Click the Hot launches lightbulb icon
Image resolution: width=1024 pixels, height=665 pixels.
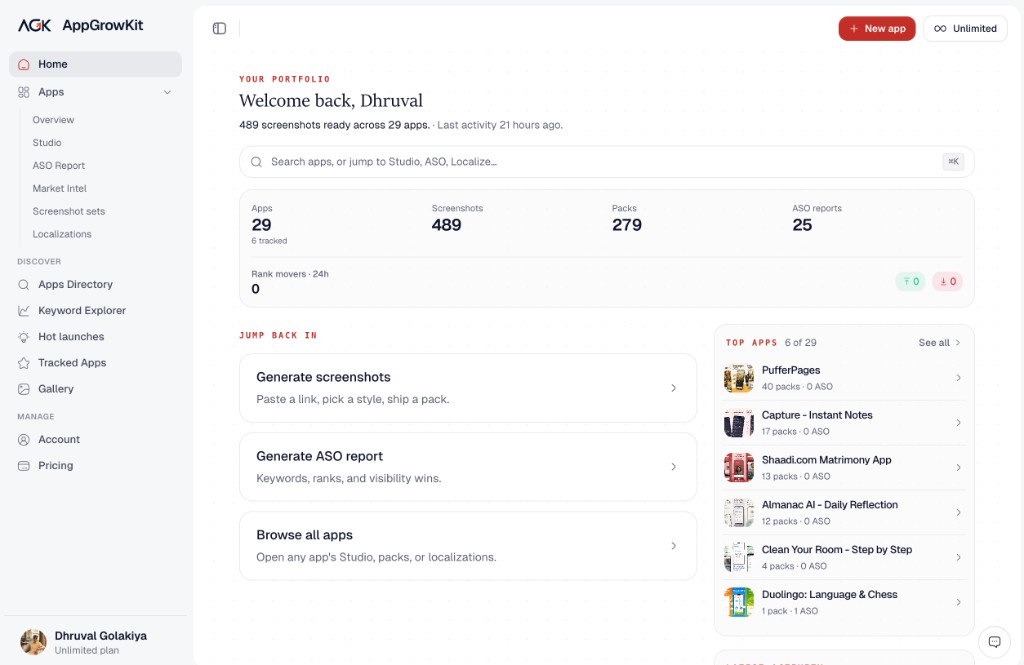pyautogui.click(x=24, y=337)
